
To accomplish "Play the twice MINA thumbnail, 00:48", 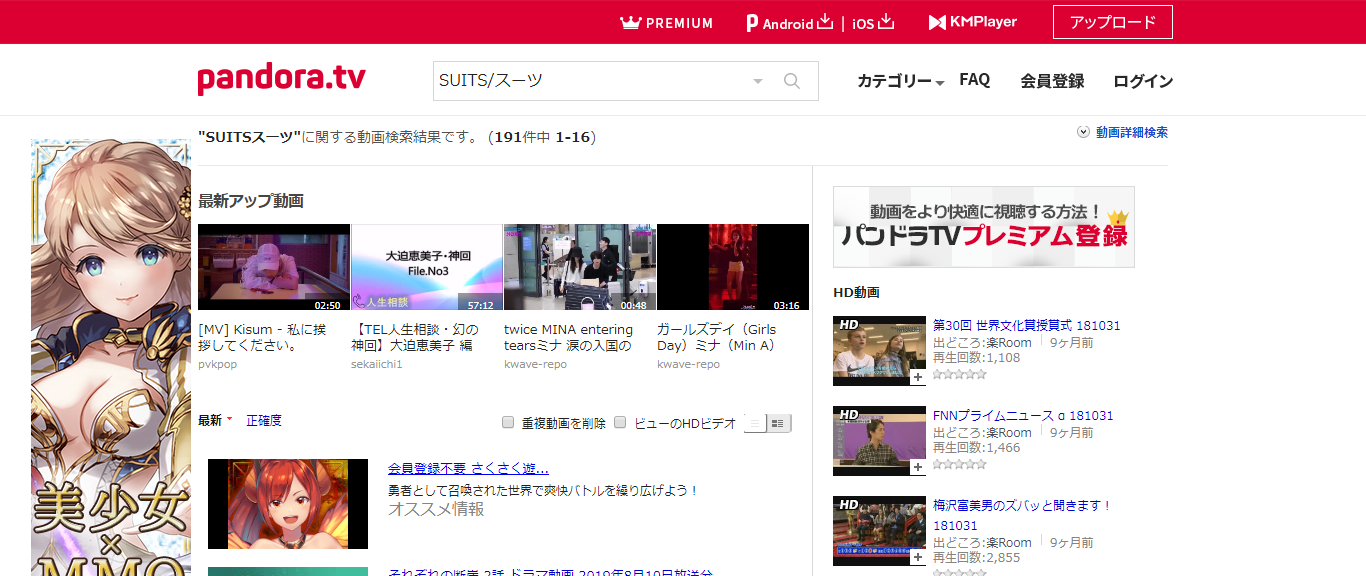I will pyautogui.click(x=580, y=267).
